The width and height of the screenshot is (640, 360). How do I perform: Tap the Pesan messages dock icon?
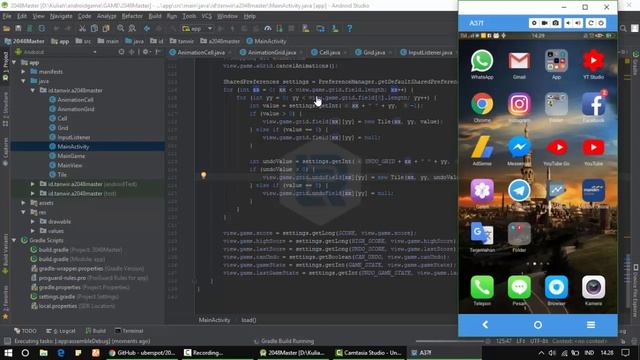[519, 290]
